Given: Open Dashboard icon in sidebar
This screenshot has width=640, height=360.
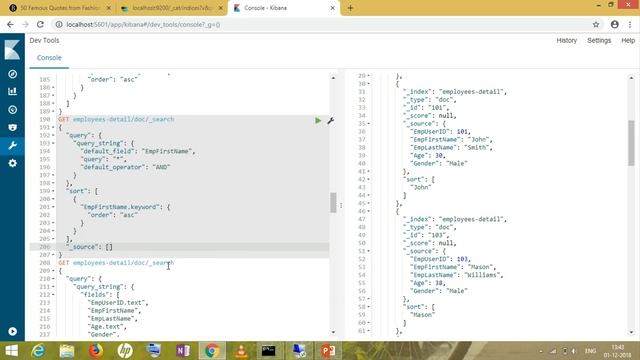Looking at the screenshot, I should click(12, 109).
